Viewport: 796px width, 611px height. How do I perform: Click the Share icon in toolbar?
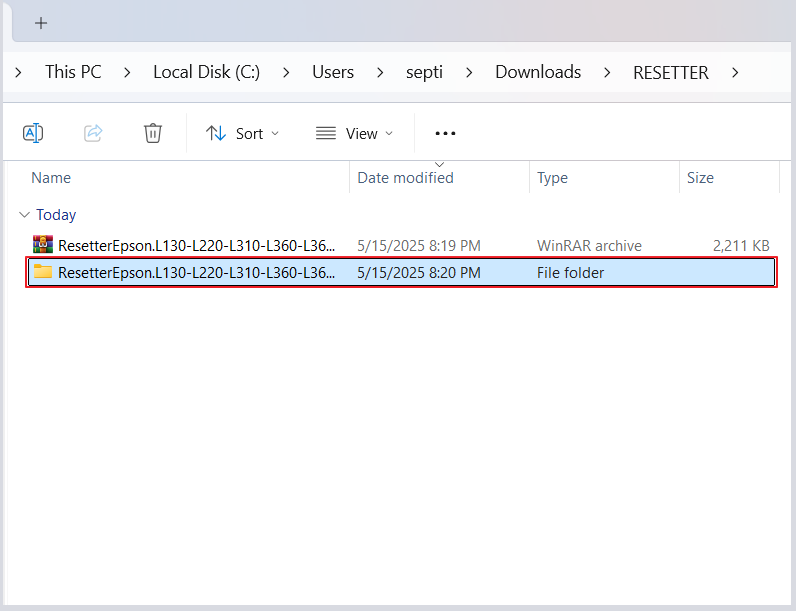[93, 133]
